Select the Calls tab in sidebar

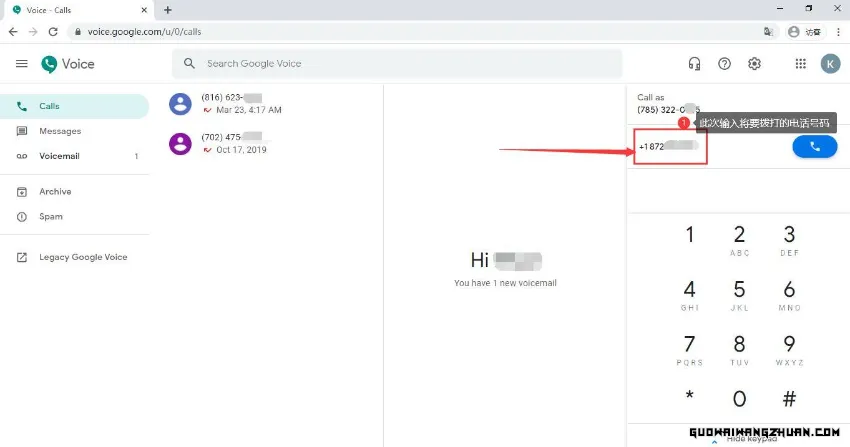click(x=74, y=106)
